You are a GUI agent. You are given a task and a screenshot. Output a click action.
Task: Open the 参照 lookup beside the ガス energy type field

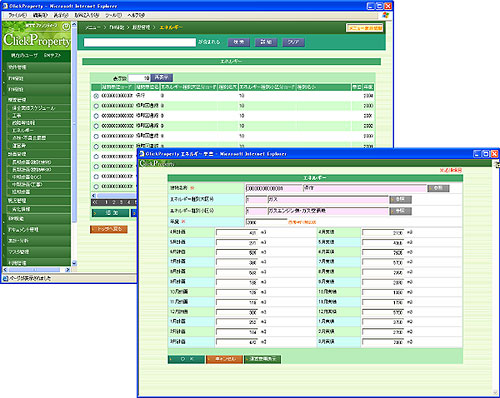pyautogui.click(x=400, y=199)
